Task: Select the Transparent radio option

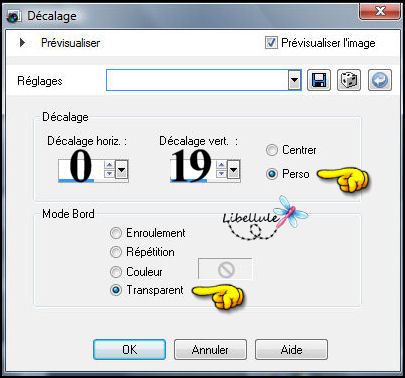Action: click(x=116, y=290)
